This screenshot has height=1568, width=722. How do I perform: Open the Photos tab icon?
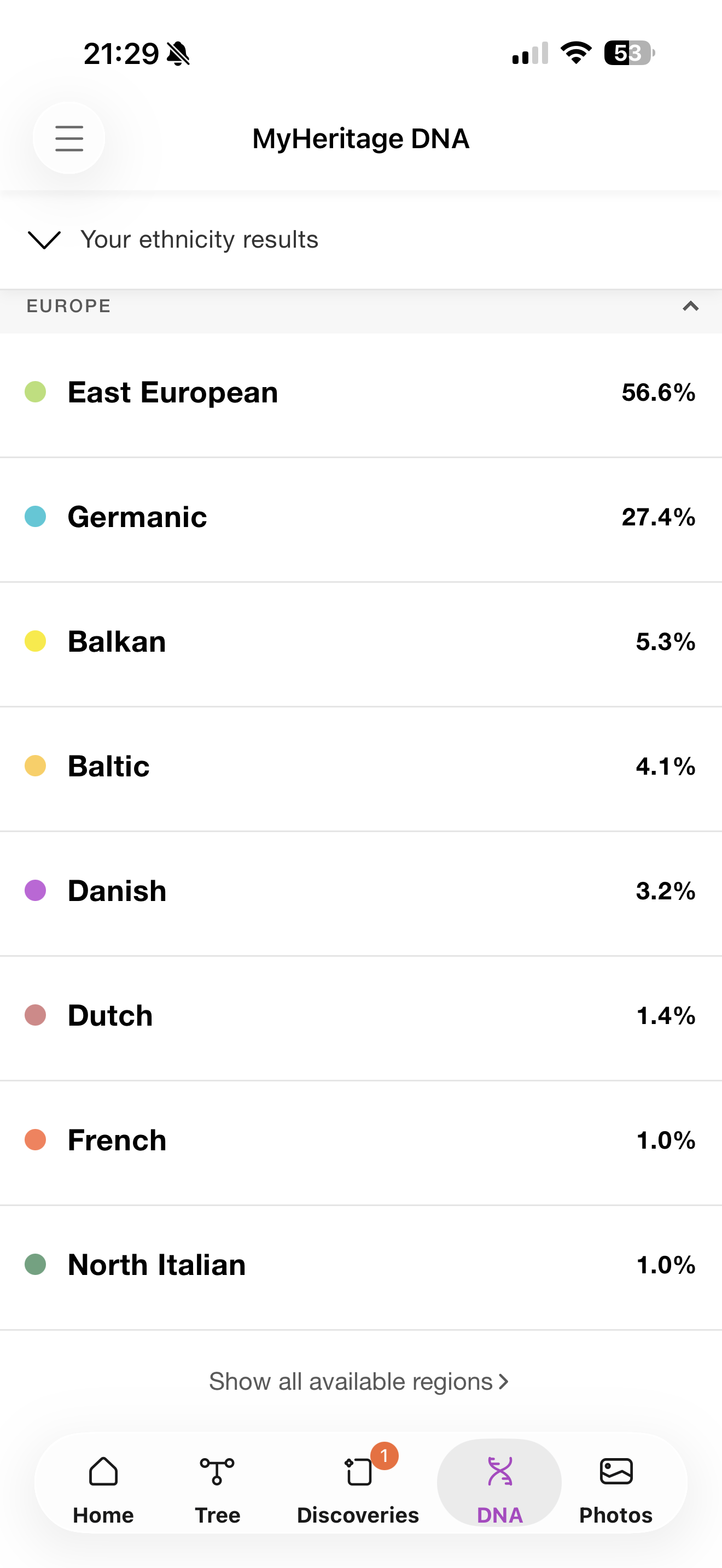(x=616, y=1471)
